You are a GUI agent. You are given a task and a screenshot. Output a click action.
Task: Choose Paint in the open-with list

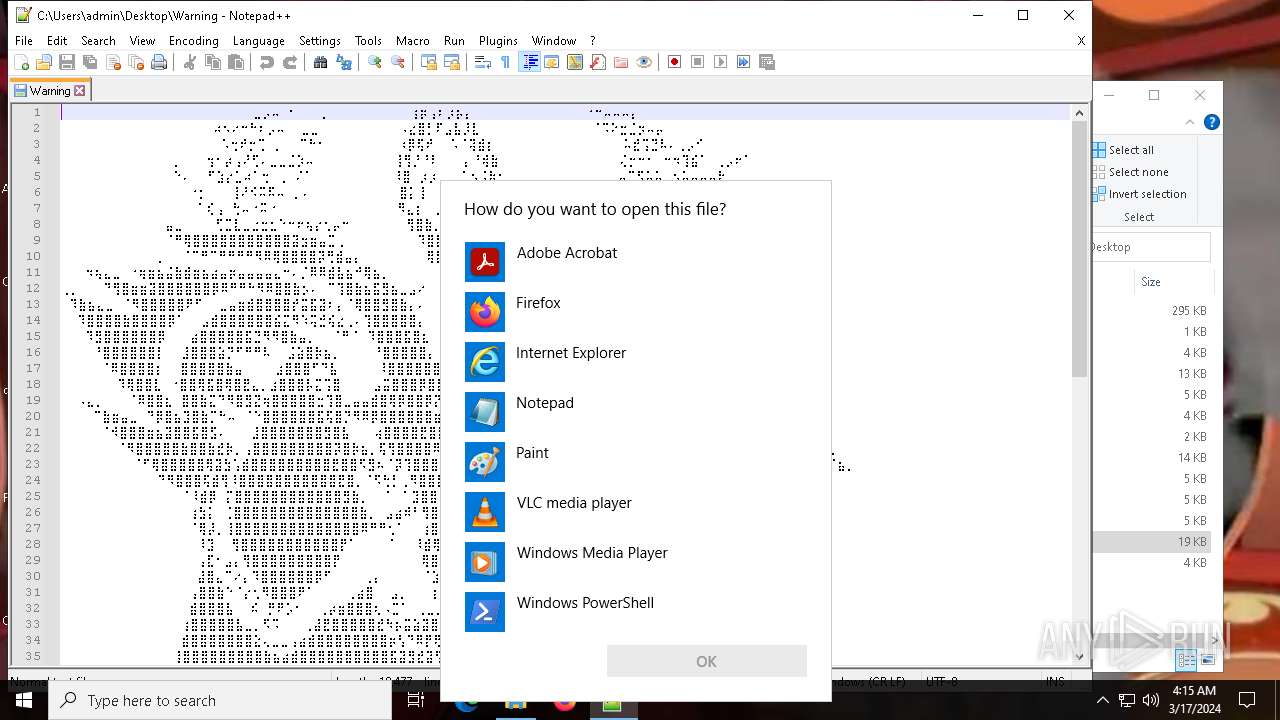click(x=636, y=461)
